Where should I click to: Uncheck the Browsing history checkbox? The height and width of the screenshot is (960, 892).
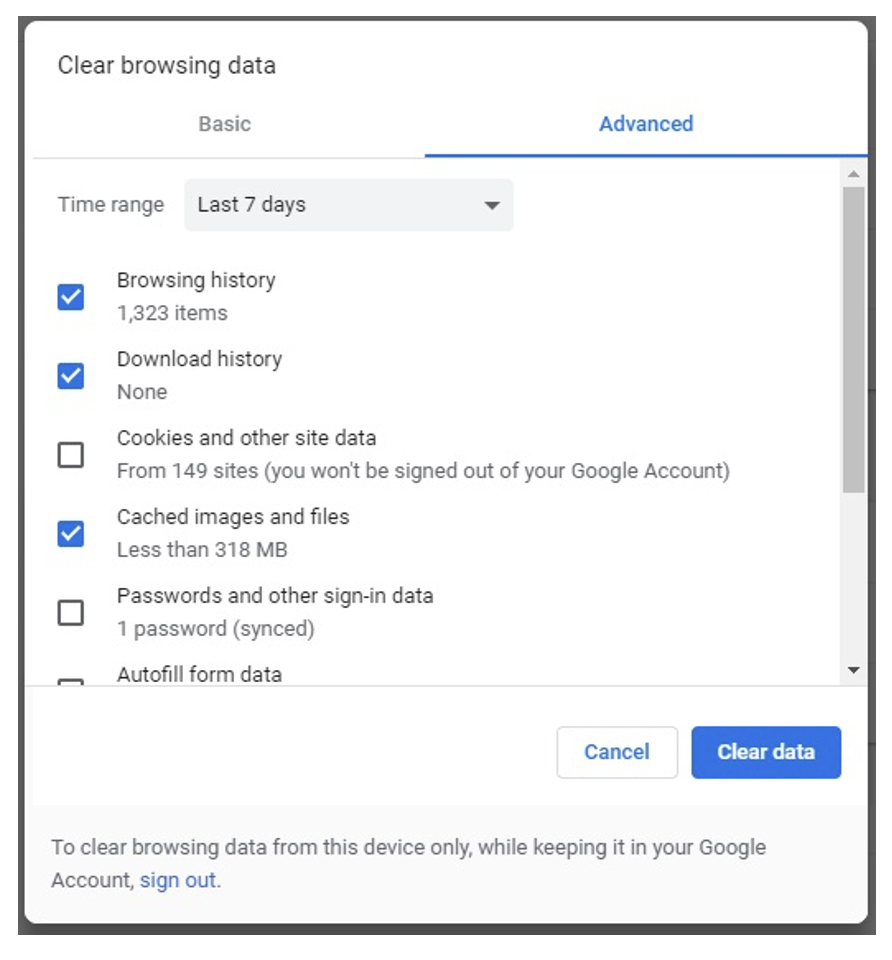(x=71, y=297)
